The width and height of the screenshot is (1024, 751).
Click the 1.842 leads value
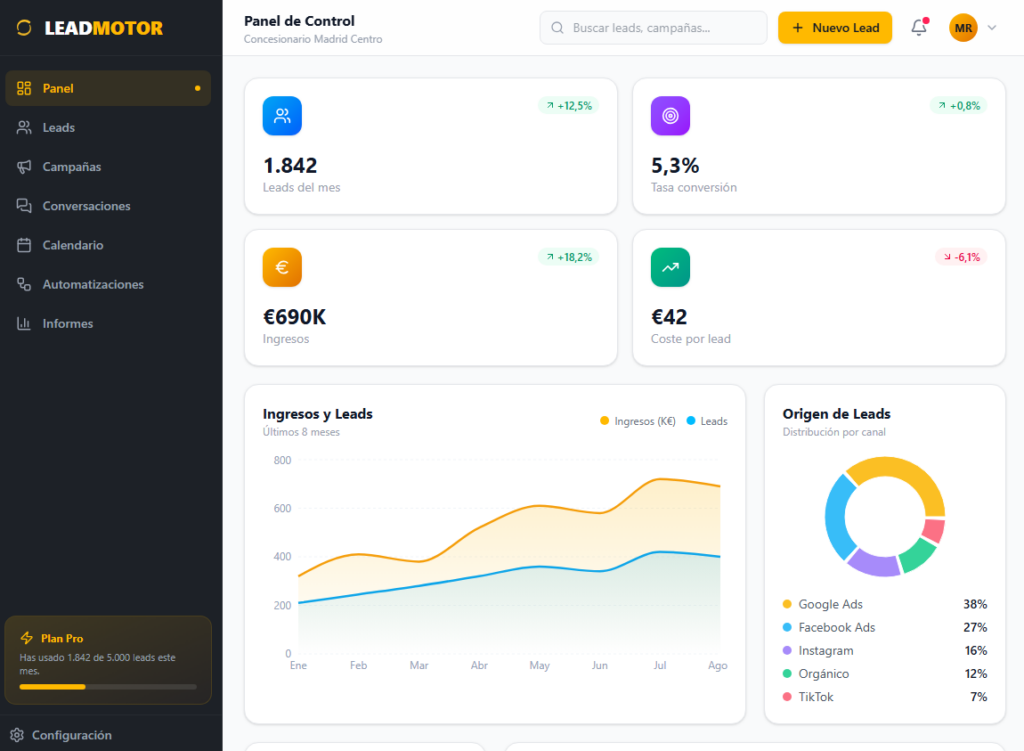coord(290,166)
